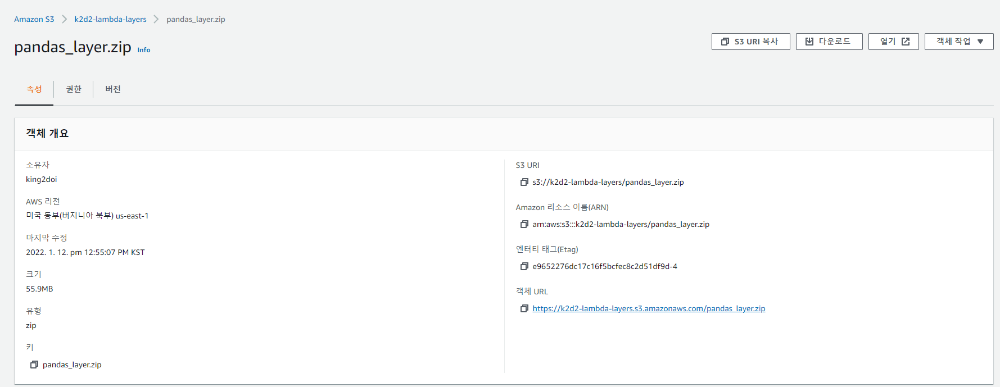The width and height of the screenshot is (1000, 387).
Task: Click the S3 URI field label
Action: click(527, 166)
